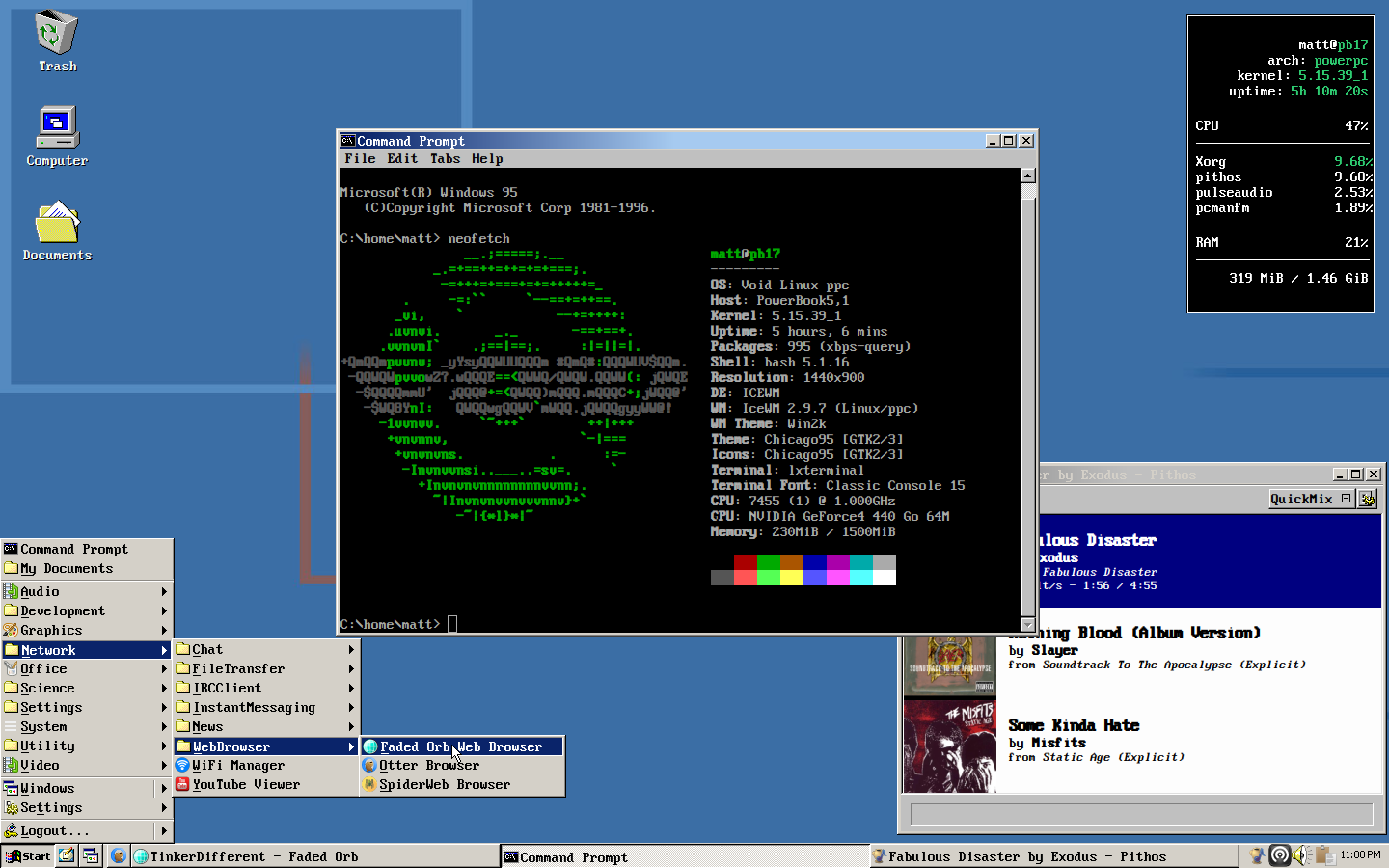The width and height of the screenshot is (1389, 868).
Task: Expand the InstantMessaging submenu arrow
Action: click(351, 707)
